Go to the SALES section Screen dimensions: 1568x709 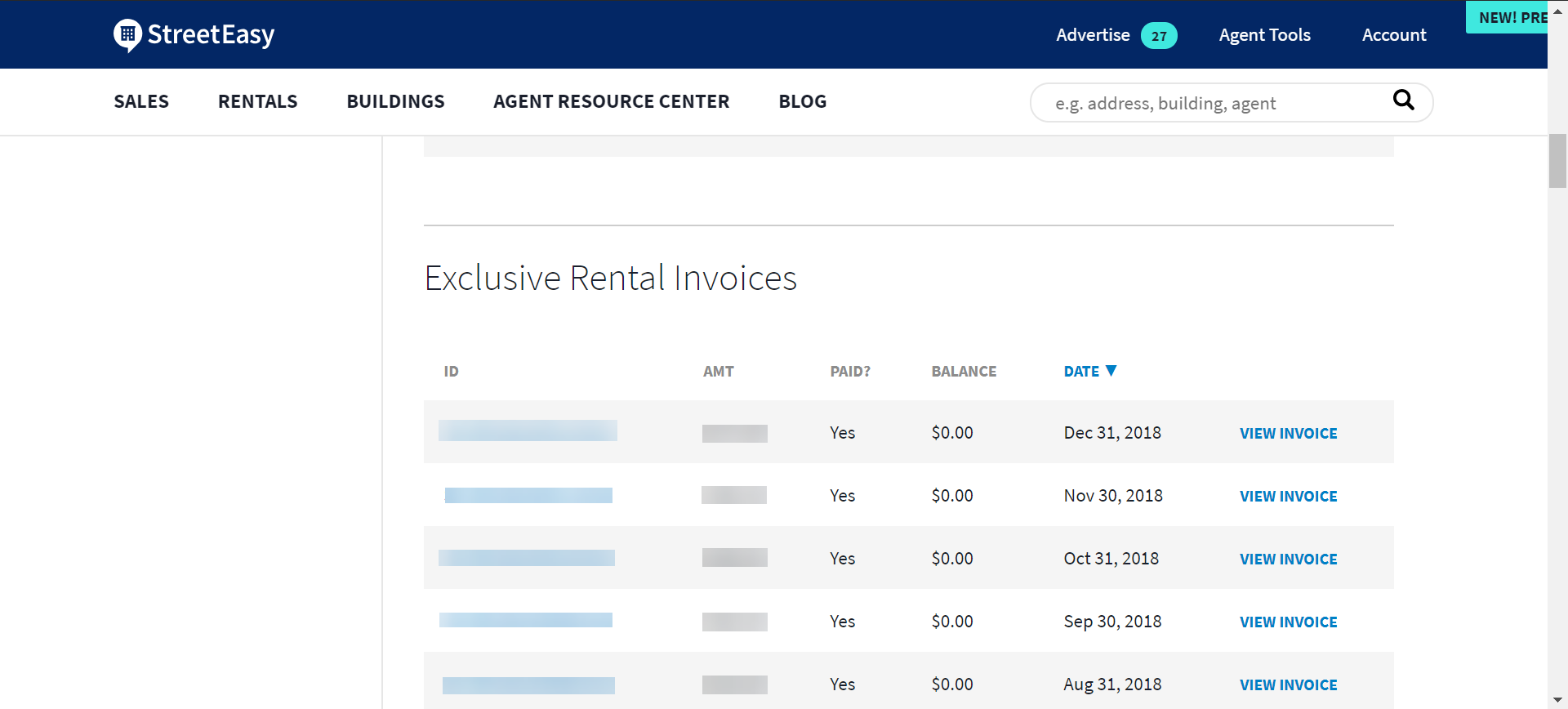click(x=141, y=101)
